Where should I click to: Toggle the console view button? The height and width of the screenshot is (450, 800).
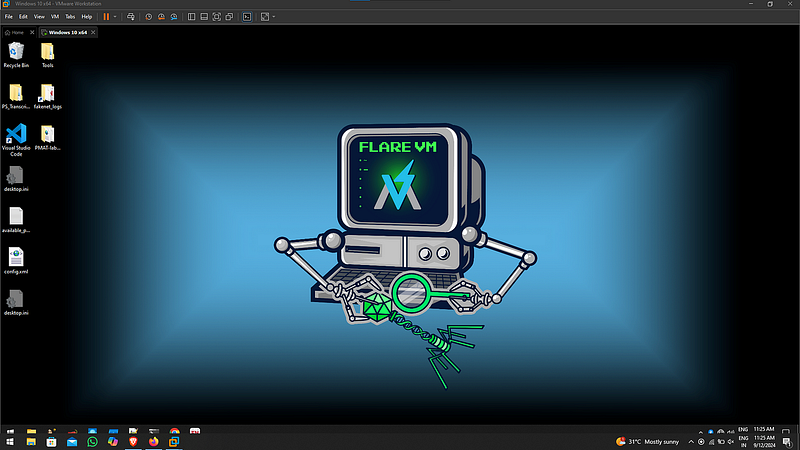tap(247, 17)
